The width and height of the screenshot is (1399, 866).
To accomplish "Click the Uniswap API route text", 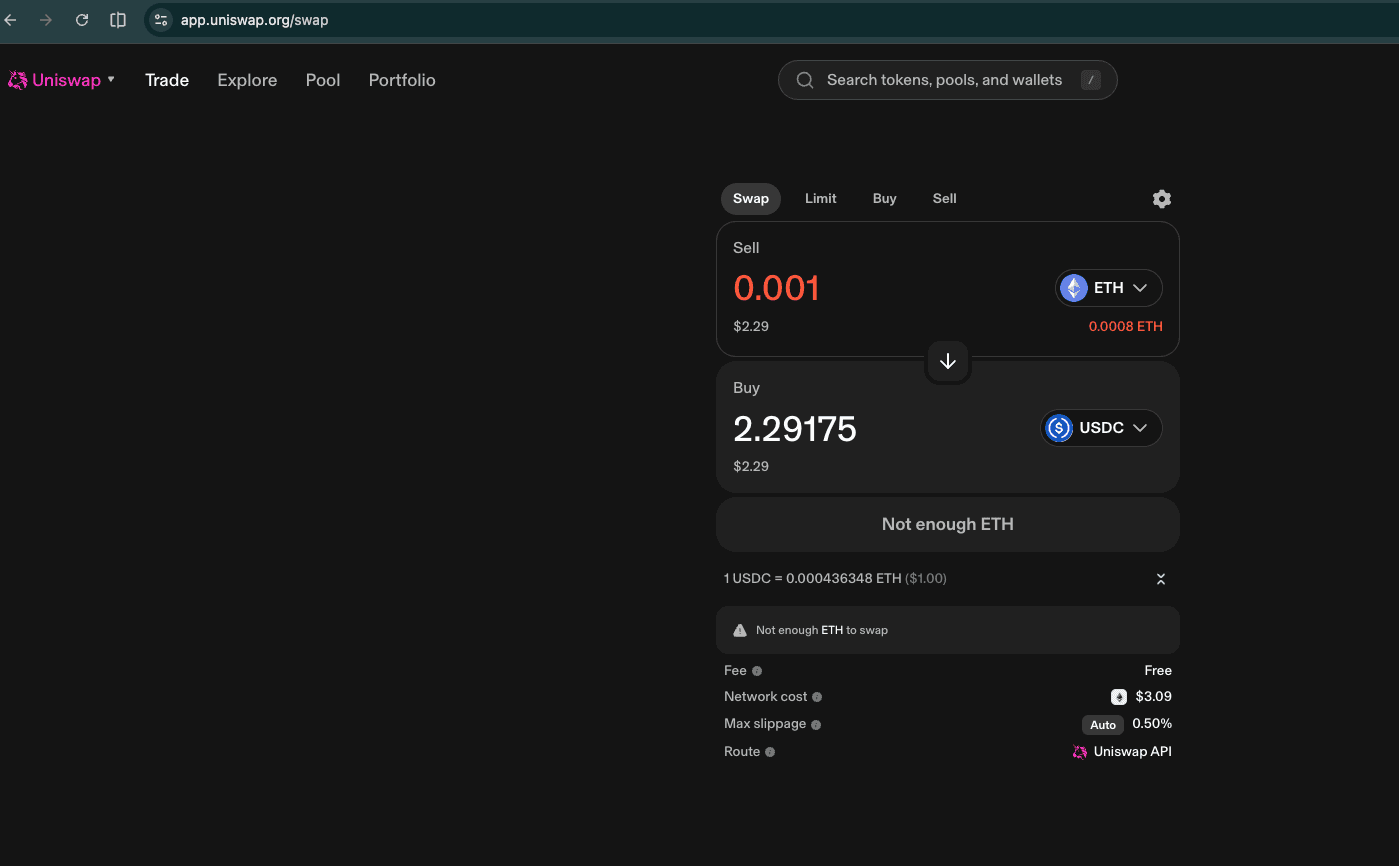I will (1133, 751).
